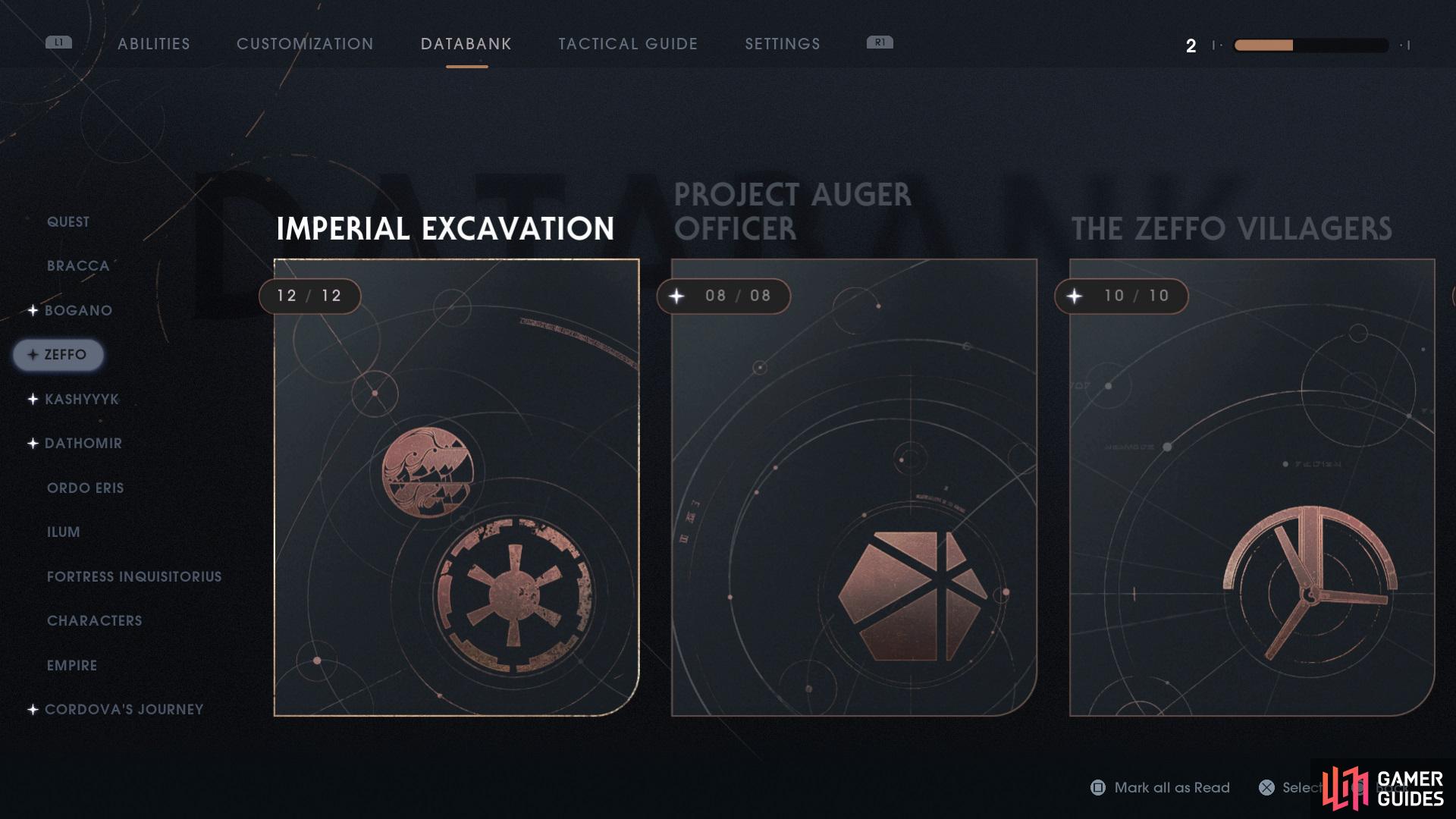Click the Imperial cog emblem icon
This screenshot has height=819, width=1456.
tap(514, 595)
